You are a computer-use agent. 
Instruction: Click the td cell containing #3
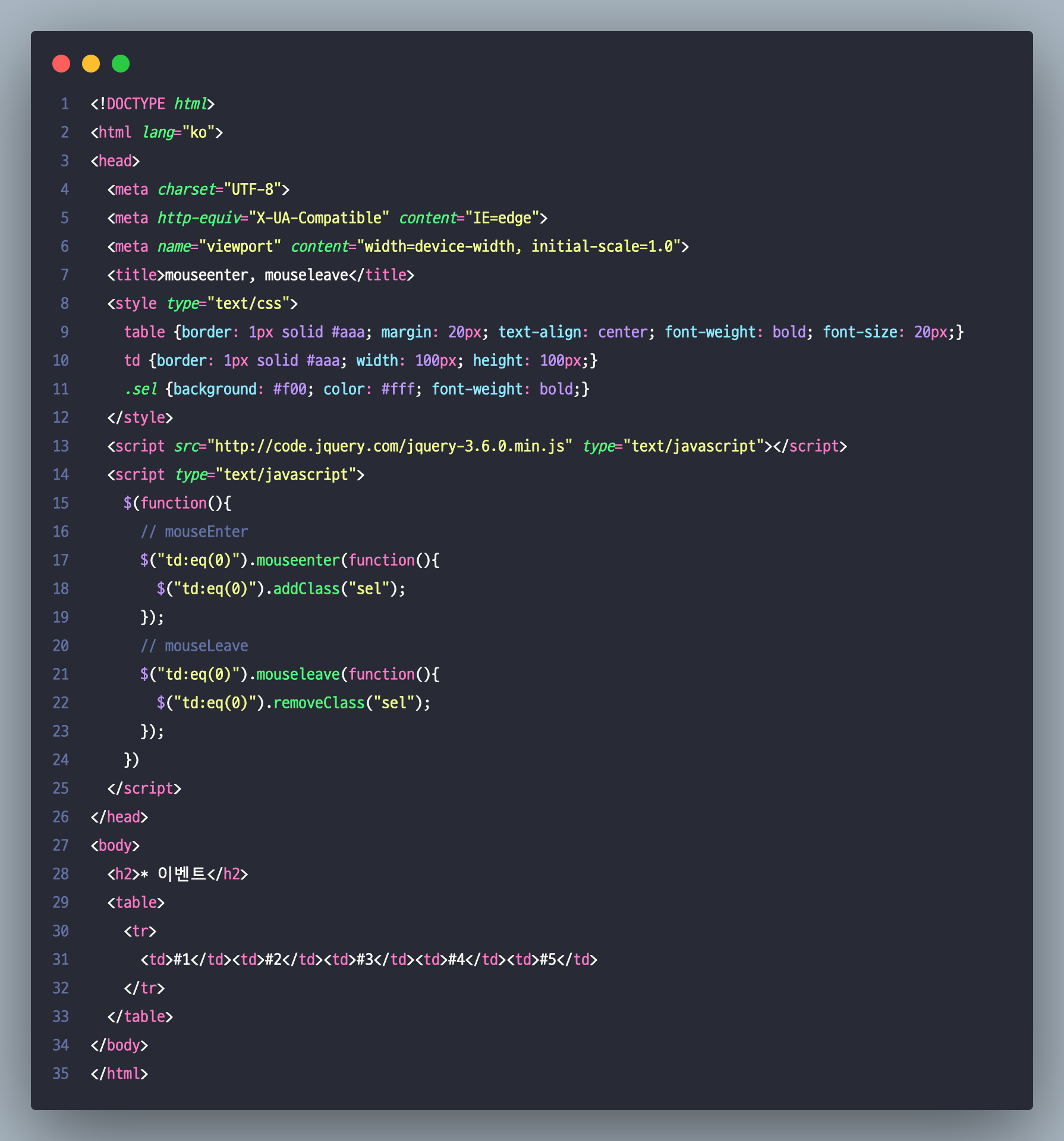[x=366, y=959]
